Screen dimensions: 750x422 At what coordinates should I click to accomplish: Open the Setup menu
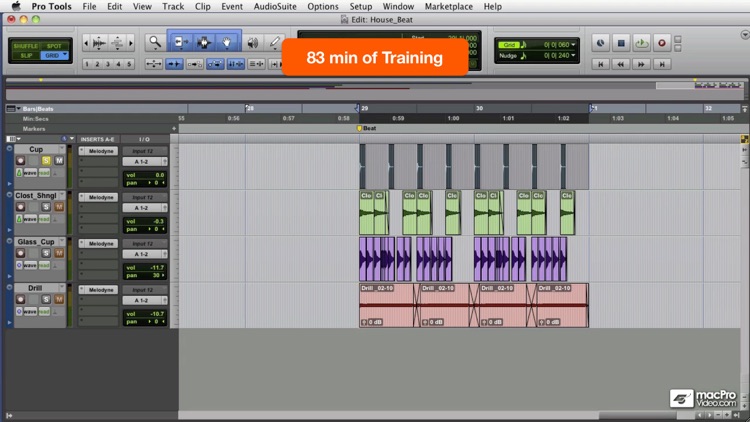click(360, 6)
